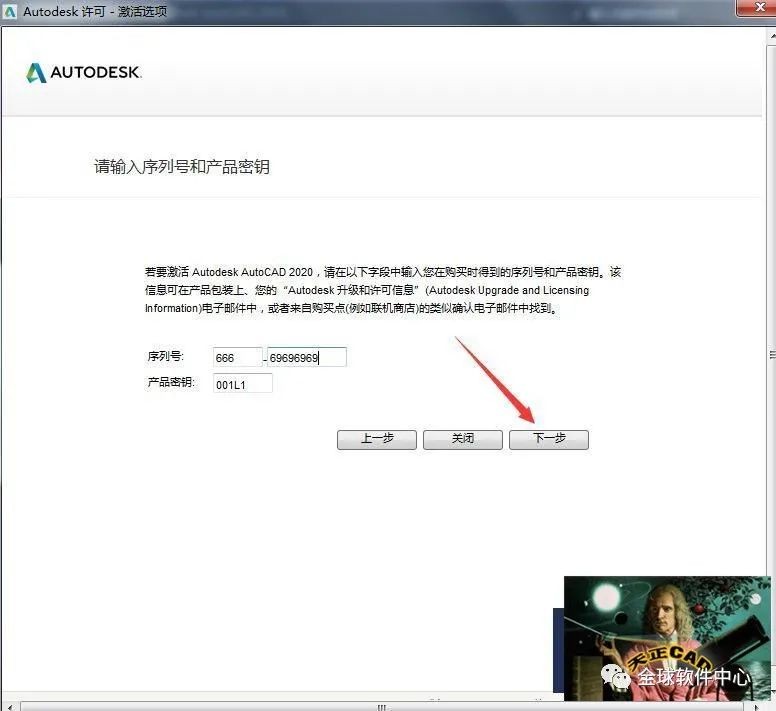The width and height of the screenshot is (776, 711).
Task: Click the heading 请输入序列号和产品密钥
Action: pos(182,167)
